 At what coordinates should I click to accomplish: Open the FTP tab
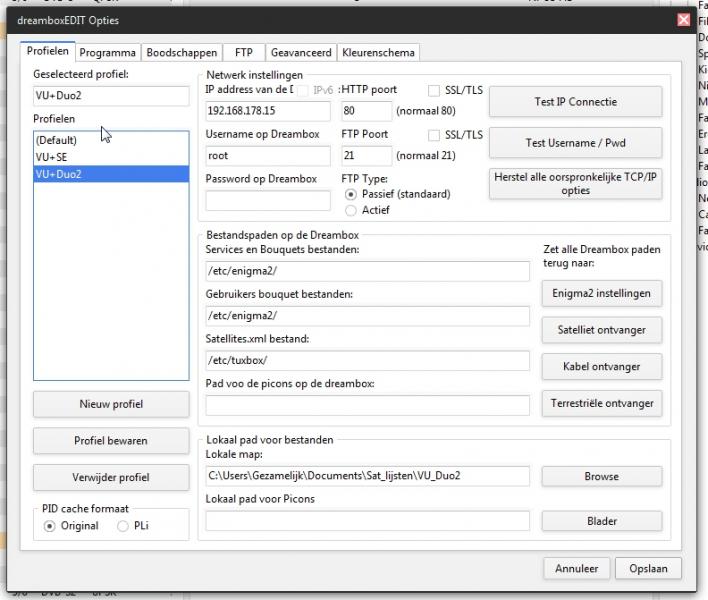coord(243,52)
